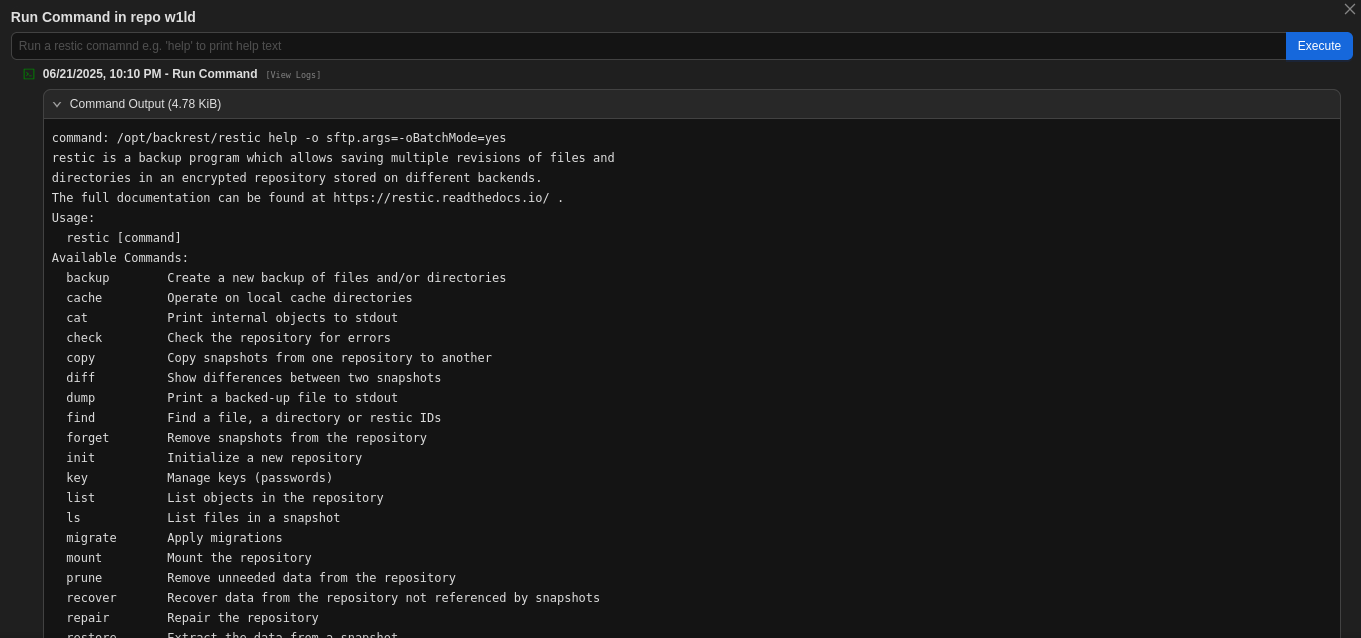
Task: Click the placeholder text in the command box
Action: pyautogui.click(x=152, y=46)
